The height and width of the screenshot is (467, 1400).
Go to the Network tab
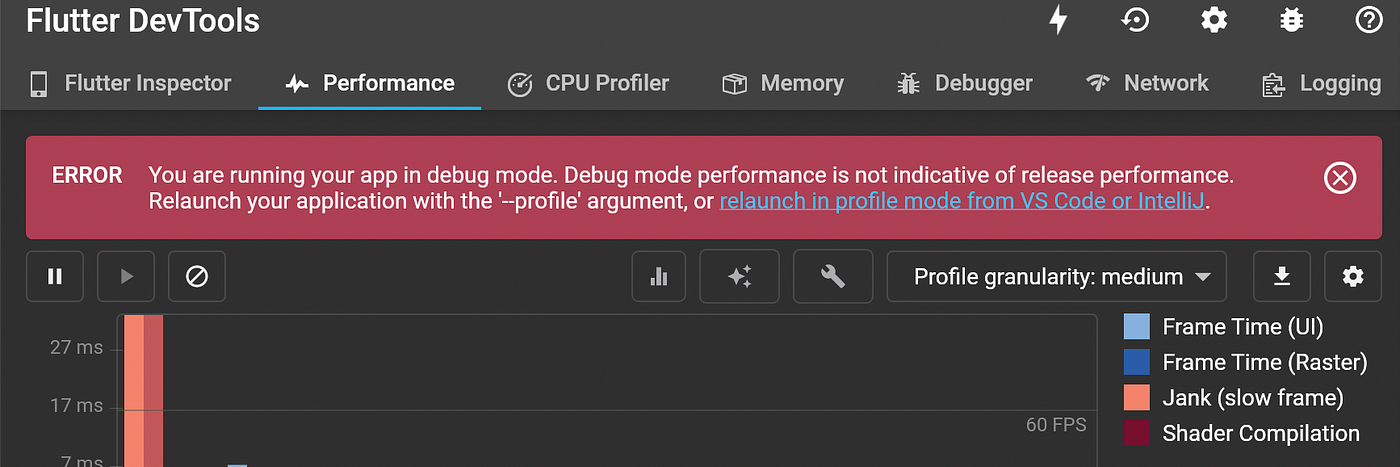tap(1147, 83)
